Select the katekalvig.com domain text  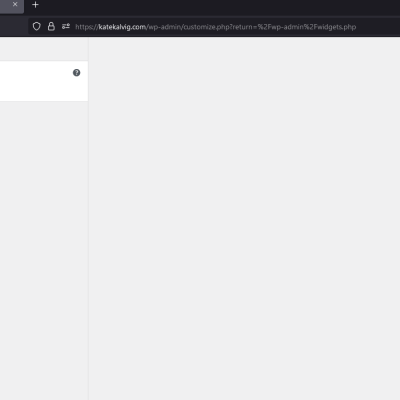pos(122,27)
